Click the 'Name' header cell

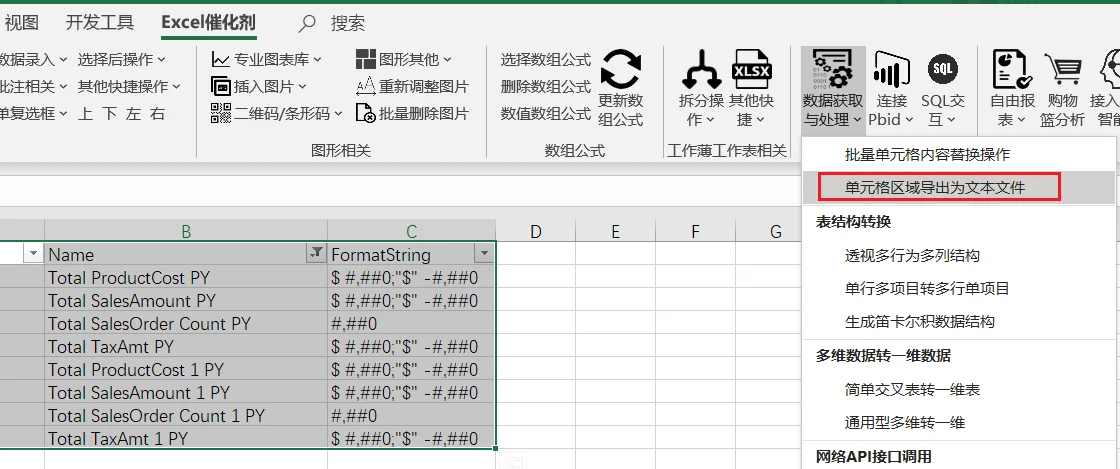[x=186, y=254]
